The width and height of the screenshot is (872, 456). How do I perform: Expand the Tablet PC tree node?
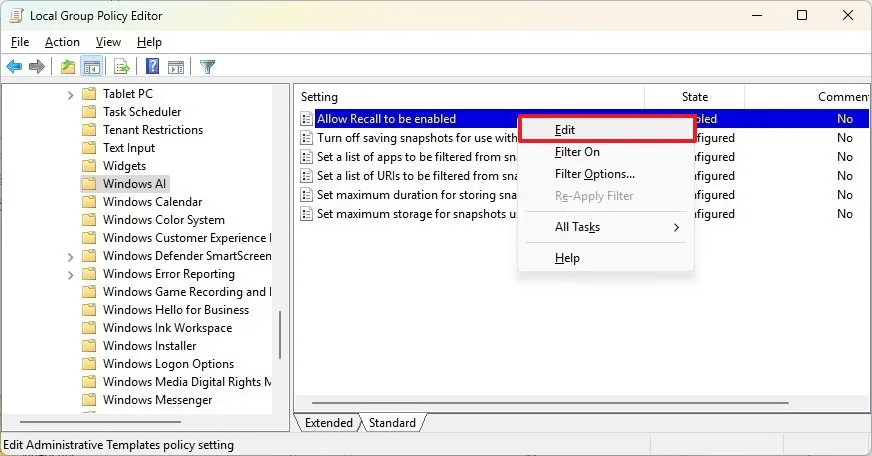click(x=70, y=95)
